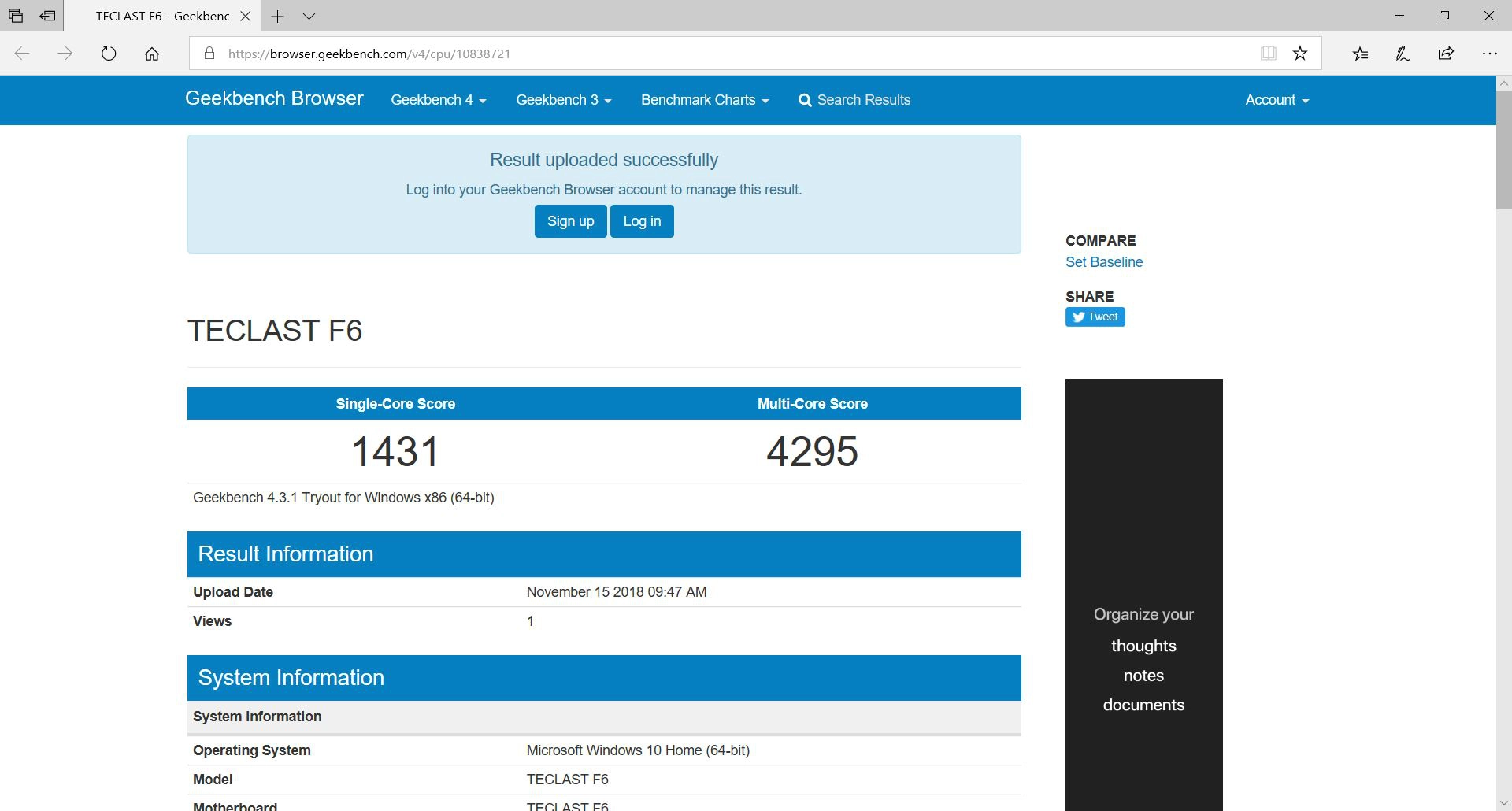The width and height of the screenshot is (1512, 811).
Task: Click the Views count value 1
Action: 530,621
